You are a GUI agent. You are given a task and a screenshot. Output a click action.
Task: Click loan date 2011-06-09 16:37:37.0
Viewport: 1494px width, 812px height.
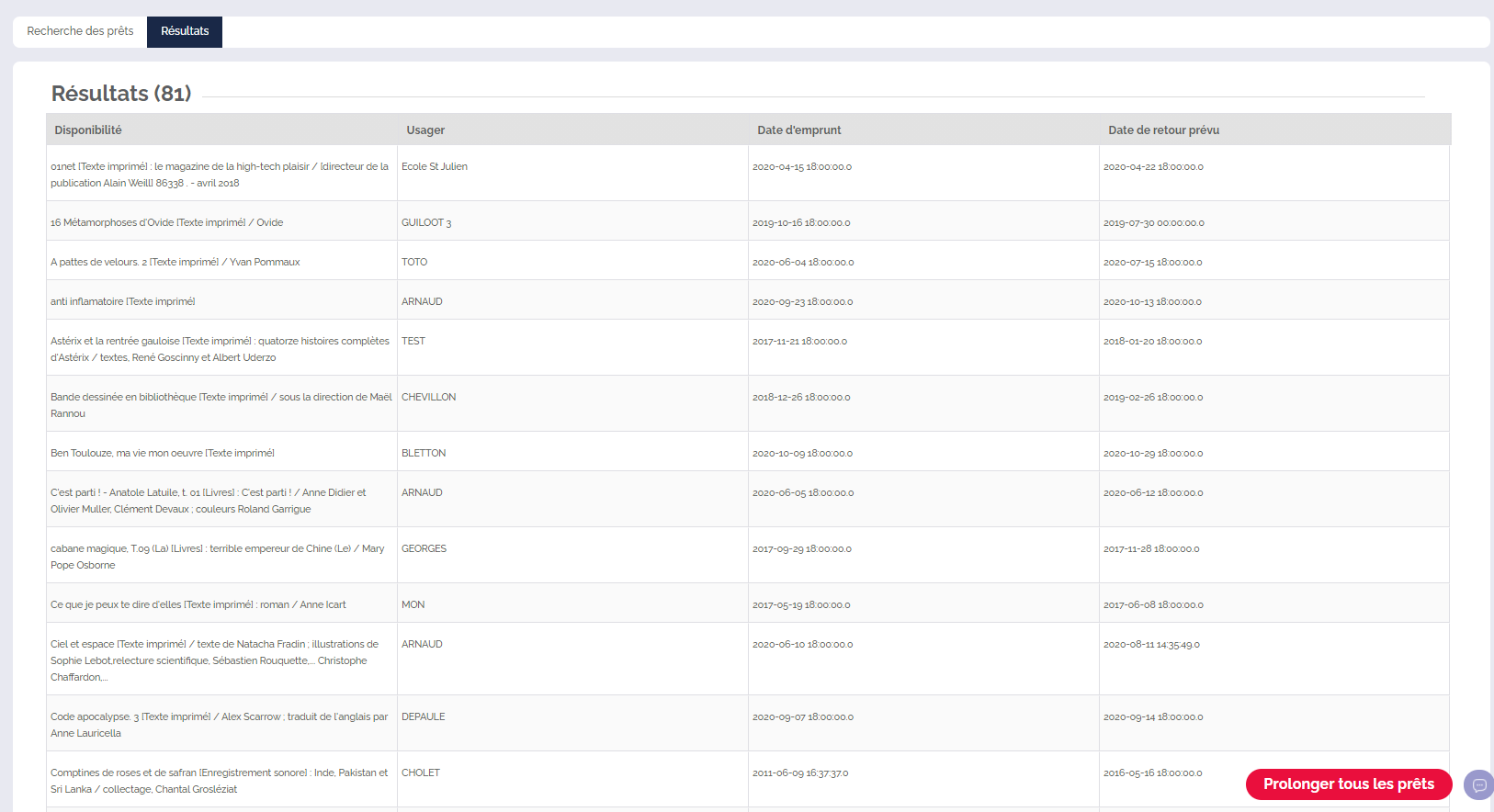point(800,773)
